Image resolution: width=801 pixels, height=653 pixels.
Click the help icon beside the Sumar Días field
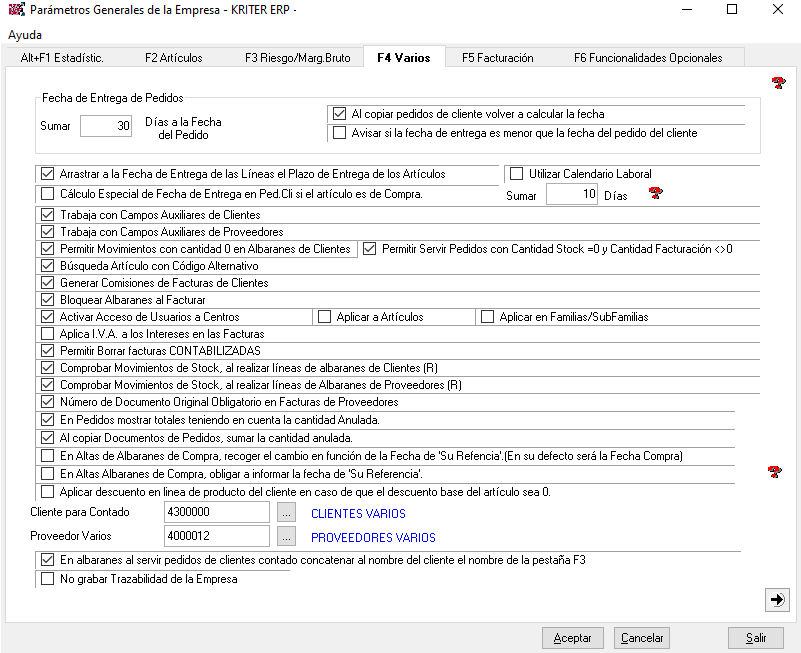click(656, 193)
